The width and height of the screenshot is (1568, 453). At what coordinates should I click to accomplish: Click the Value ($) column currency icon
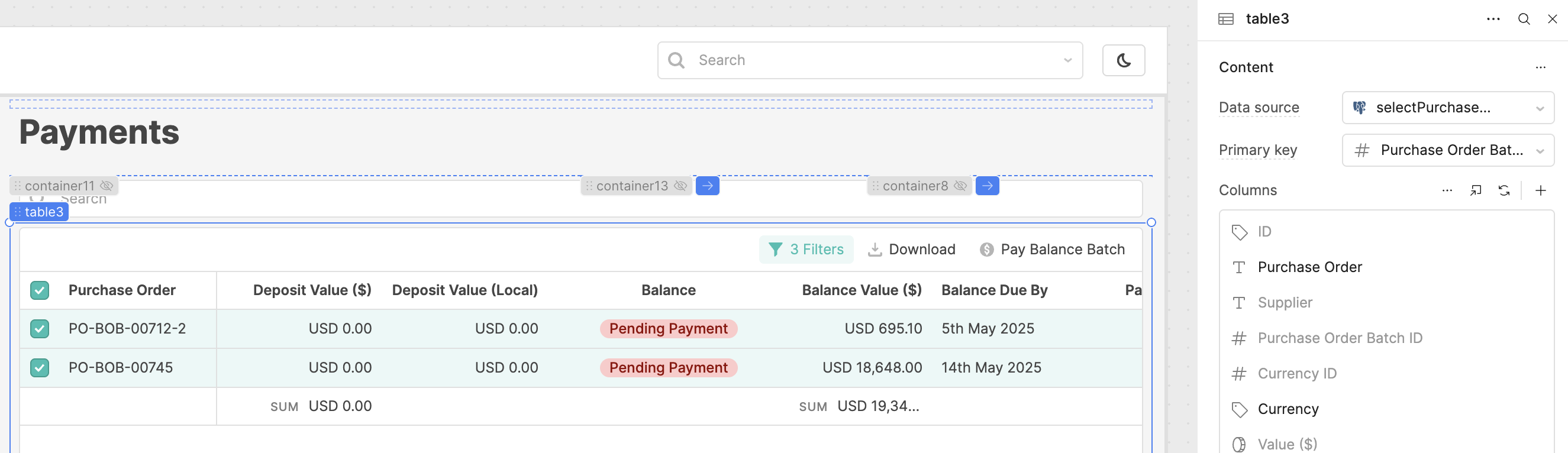[1238, 445]
